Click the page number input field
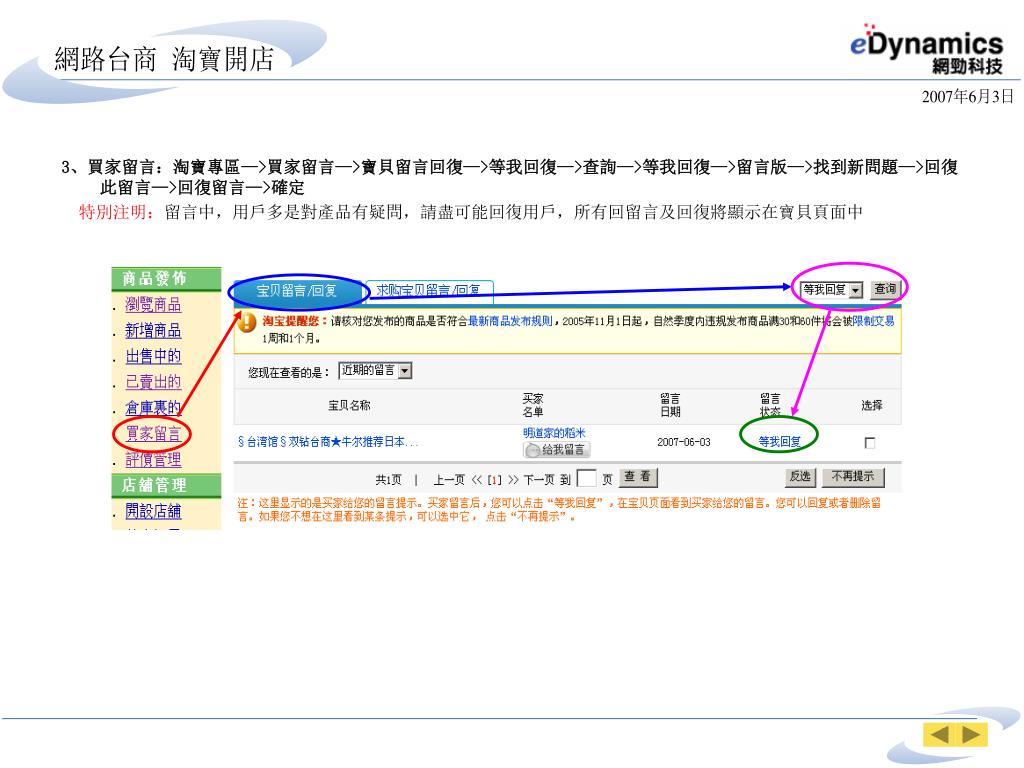The image size is (1024, 768). (586, 479)
